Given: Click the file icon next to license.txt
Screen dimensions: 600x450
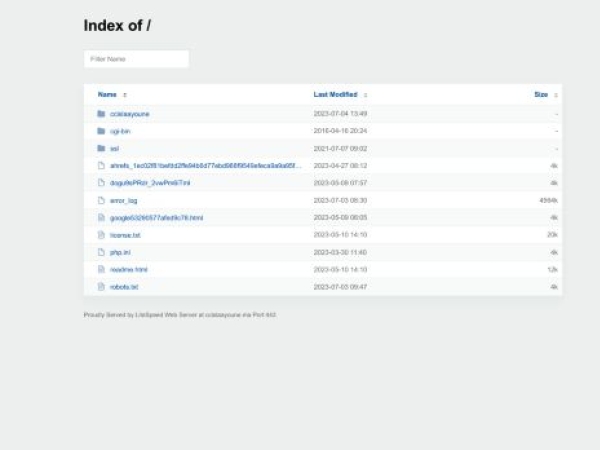Looking at the screenshot, I should coord(101,235).
